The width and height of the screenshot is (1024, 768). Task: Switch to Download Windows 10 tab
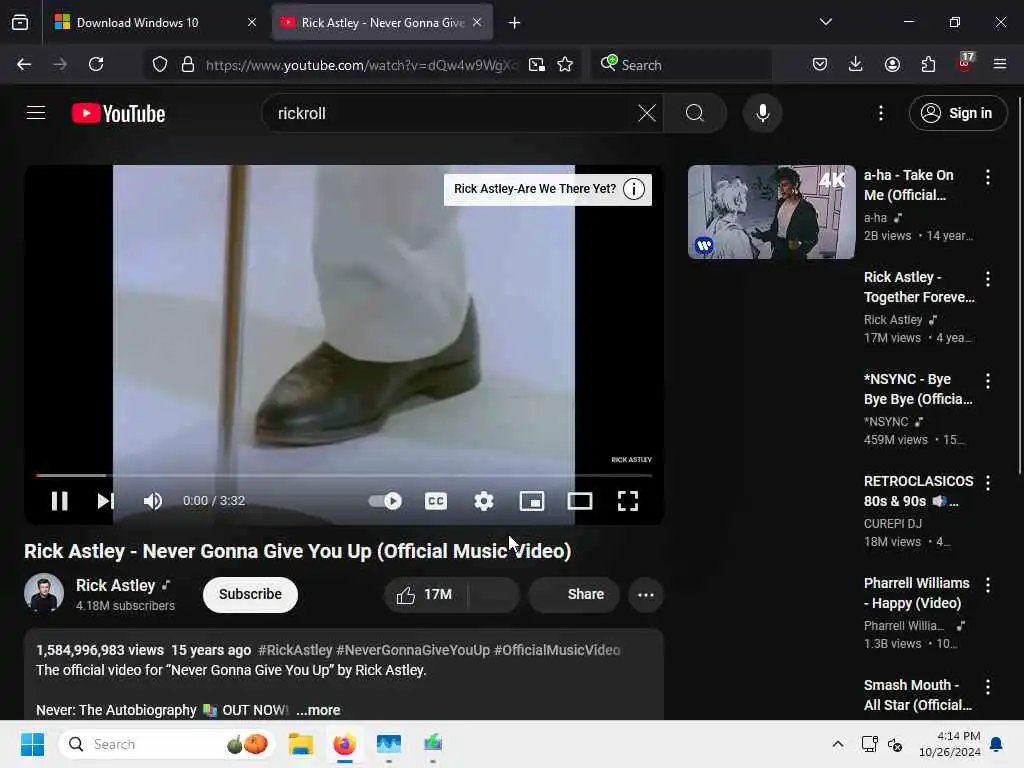pos(154,22)
